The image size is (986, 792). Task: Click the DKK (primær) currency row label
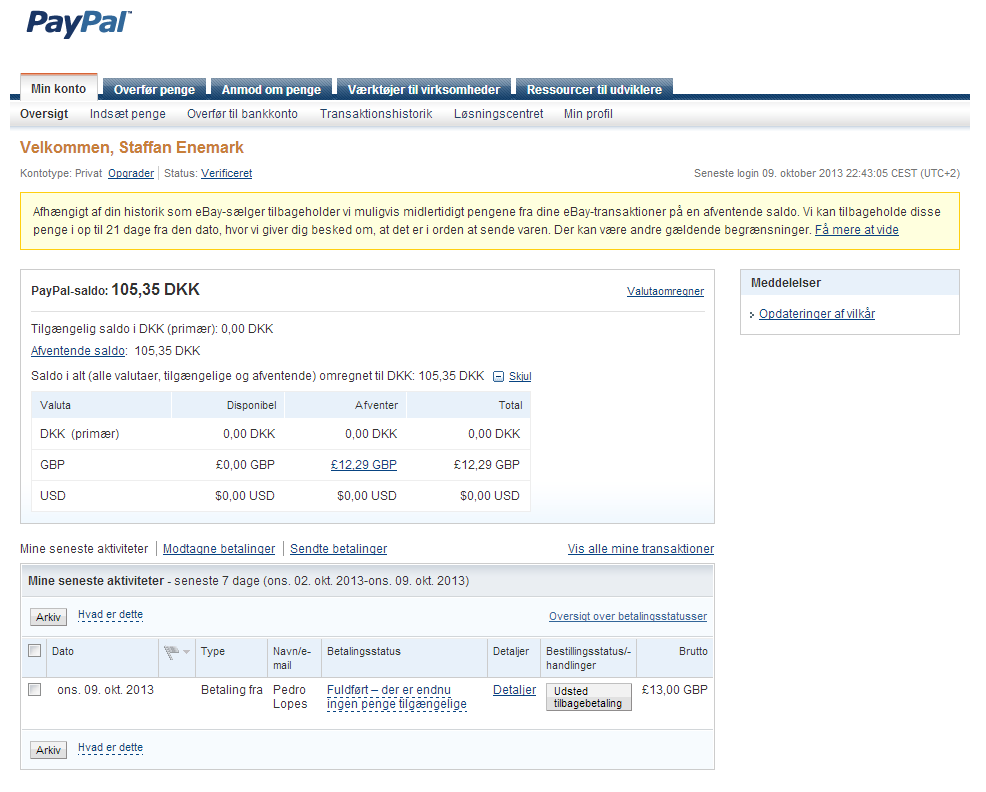(x=79, y=434)
